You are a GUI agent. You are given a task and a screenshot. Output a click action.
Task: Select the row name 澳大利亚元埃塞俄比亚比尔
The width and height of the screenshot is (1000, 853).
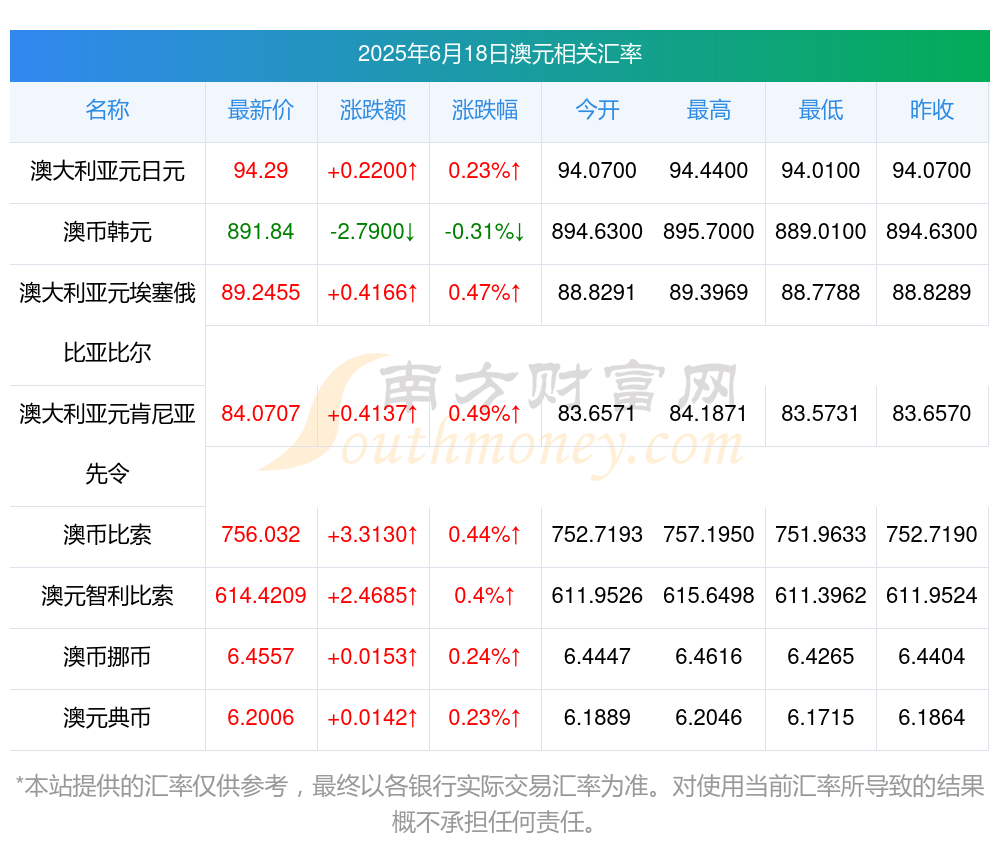107,323
